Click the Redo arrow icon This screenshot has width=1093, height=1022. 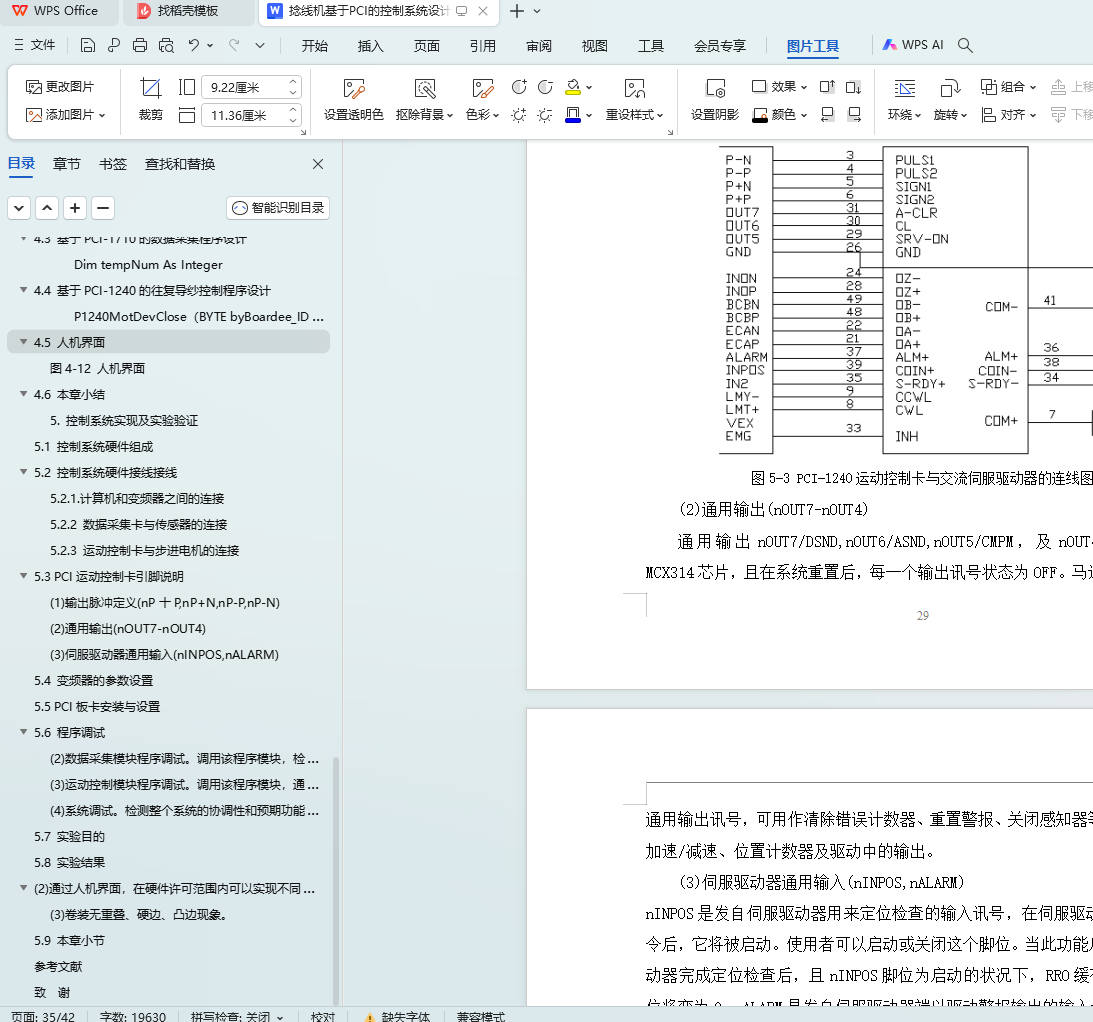[234, 45]
